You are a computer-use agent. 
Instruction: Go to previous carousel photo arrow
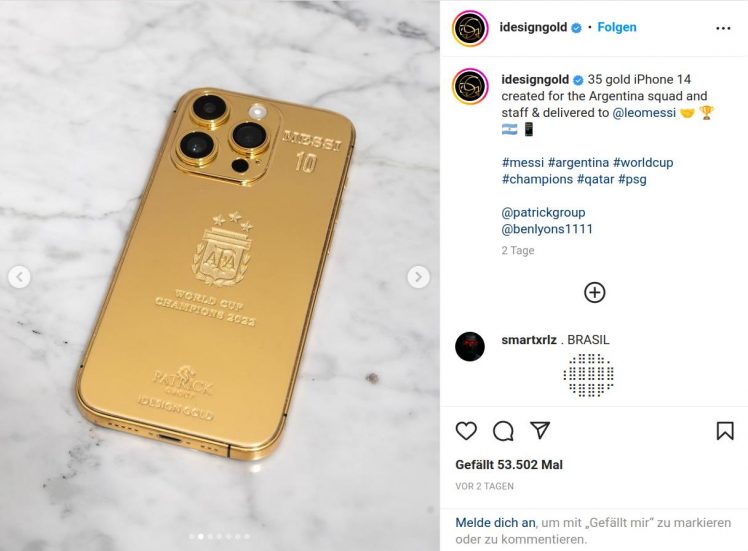tap(20, 277)
